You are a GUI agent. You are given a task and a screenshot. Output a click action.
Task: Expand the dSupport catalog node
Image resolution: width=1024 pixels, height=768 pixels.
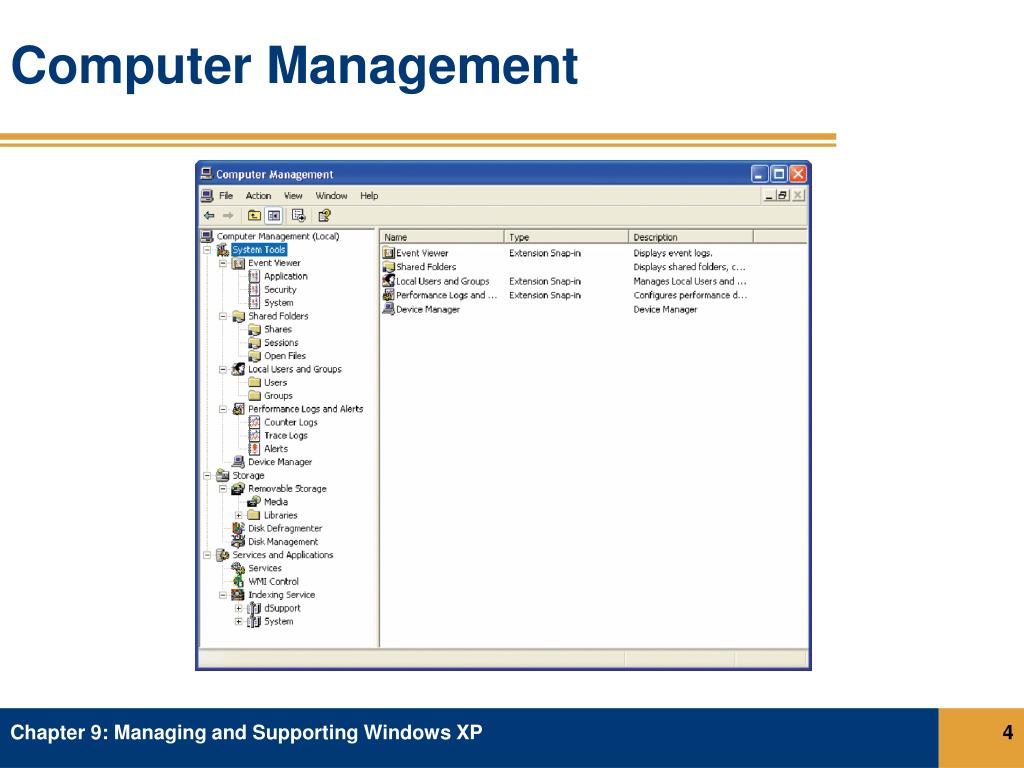[239, 608]
